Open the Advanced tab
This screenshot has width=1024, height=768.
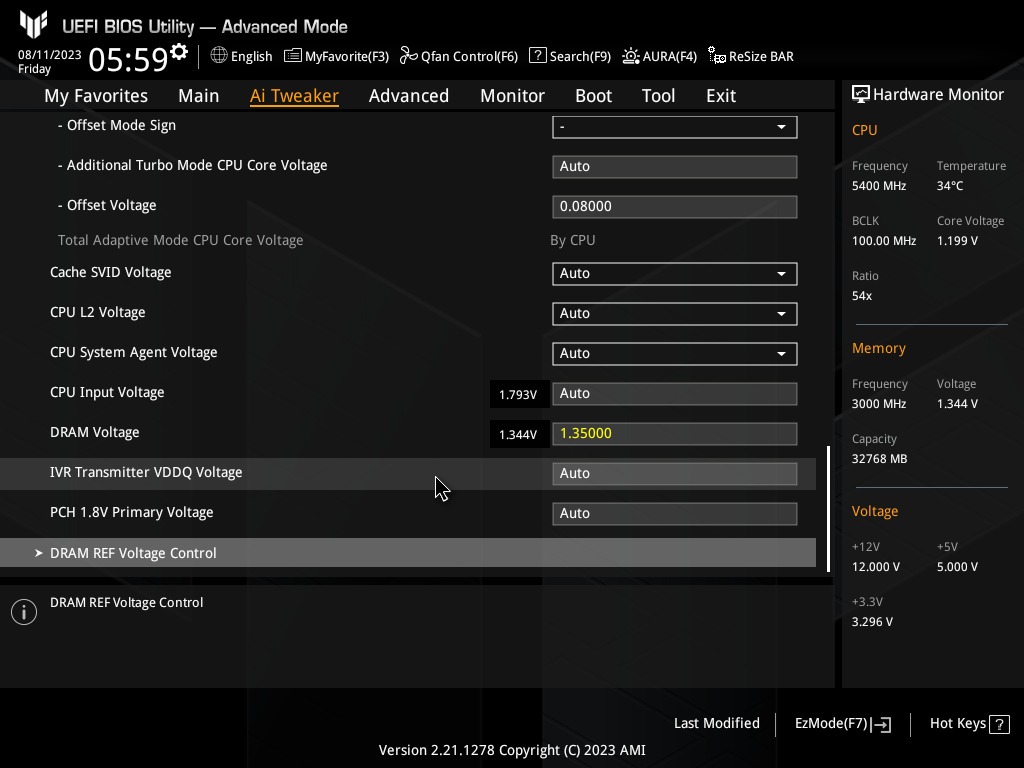(x=409, y=95)
